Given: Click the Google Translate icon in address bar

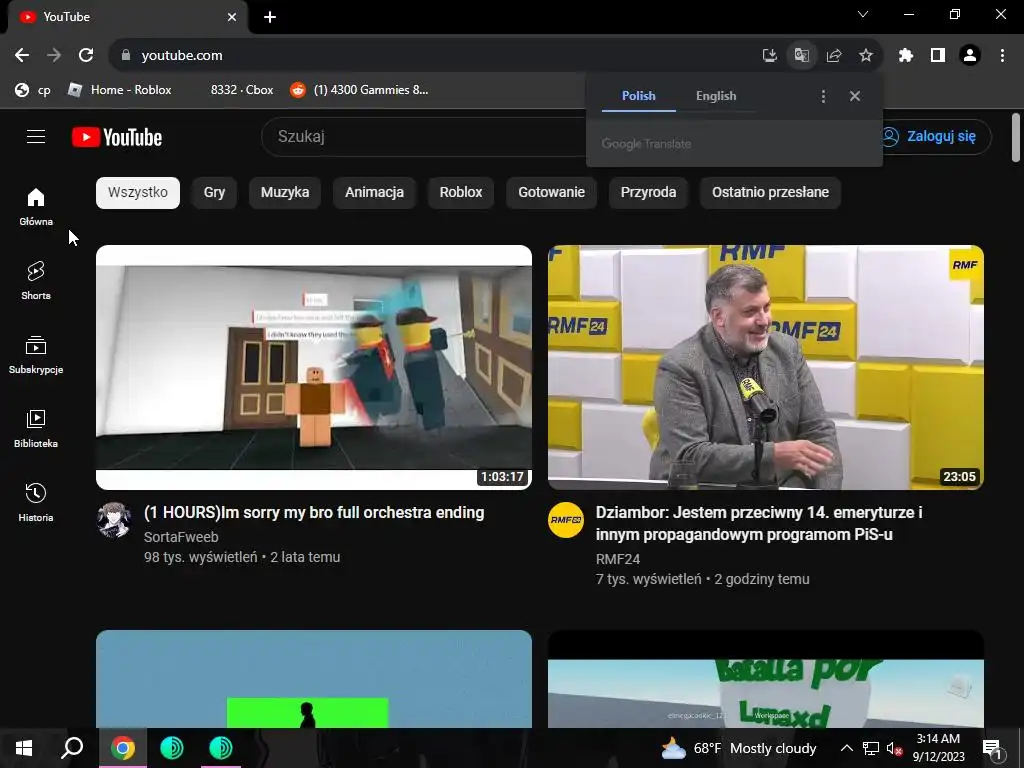Looking at the screenshot, I should [x=802, y=56].
